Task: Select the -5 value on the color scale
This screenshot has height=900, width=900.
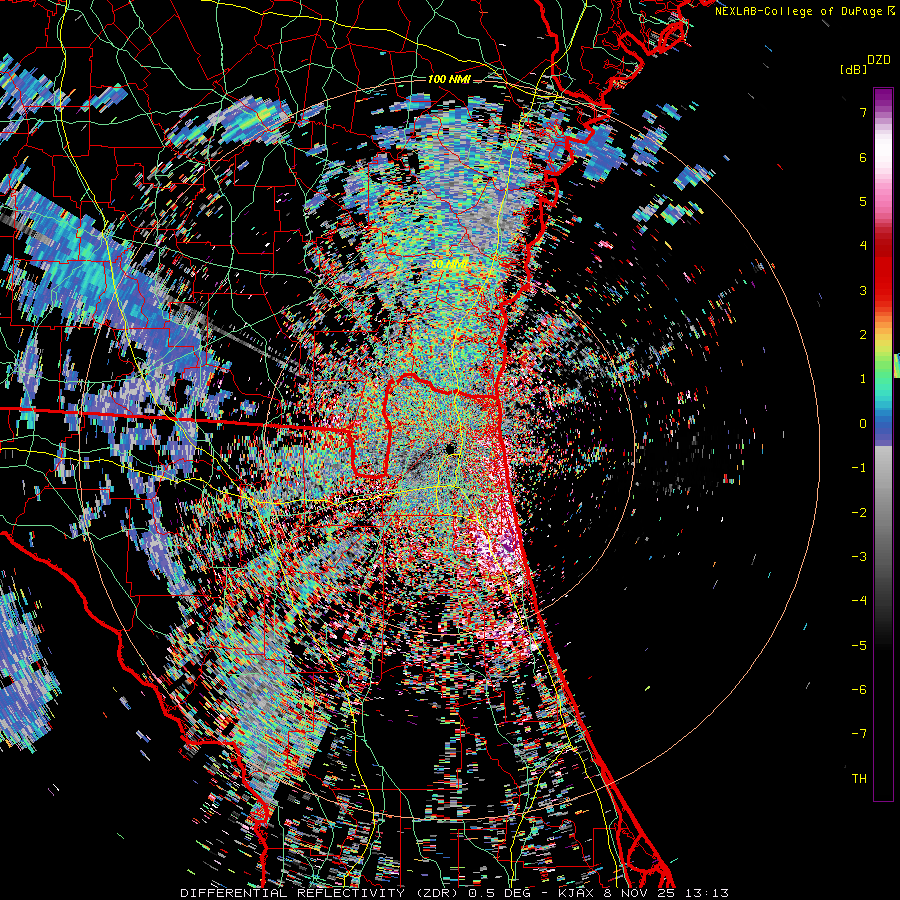Action: pyautogui.click(x=859, y=645)
